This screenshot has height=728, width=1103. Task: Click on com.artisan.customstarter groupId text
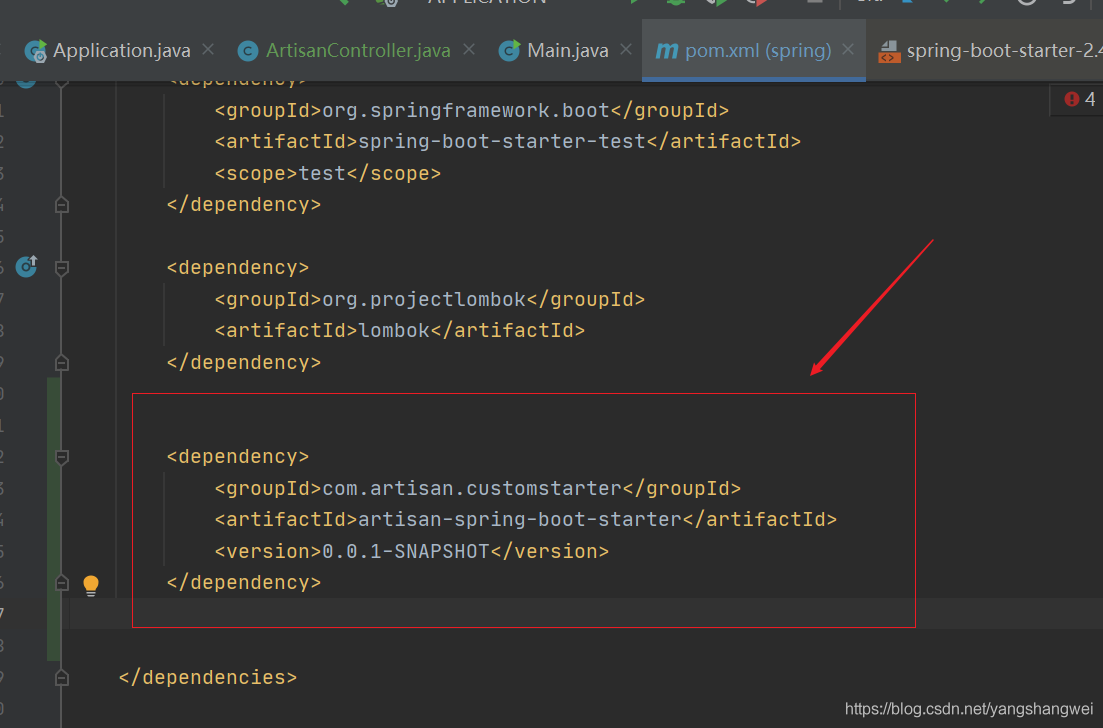(471, 489)
